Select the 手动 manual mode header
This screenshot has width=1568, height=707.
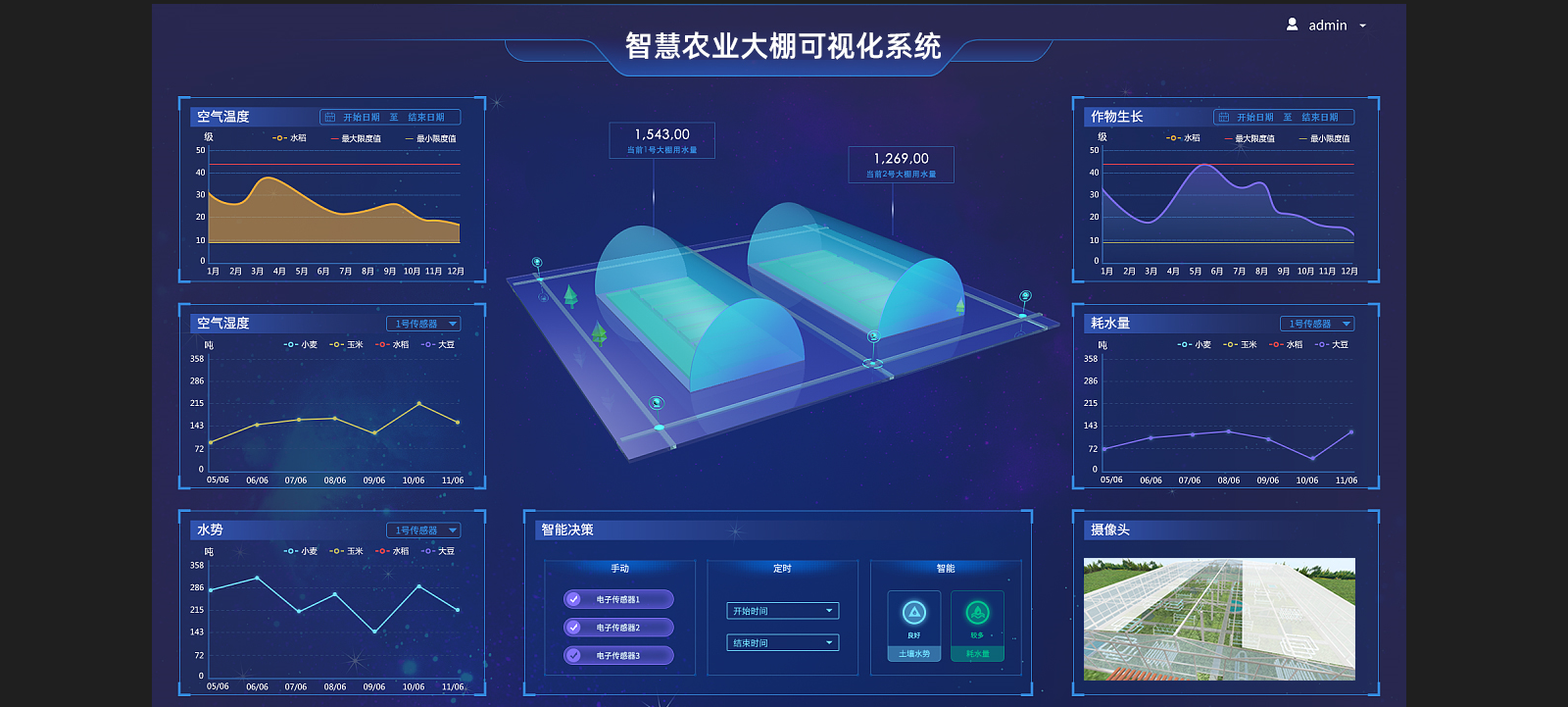(x=619, y=569)
